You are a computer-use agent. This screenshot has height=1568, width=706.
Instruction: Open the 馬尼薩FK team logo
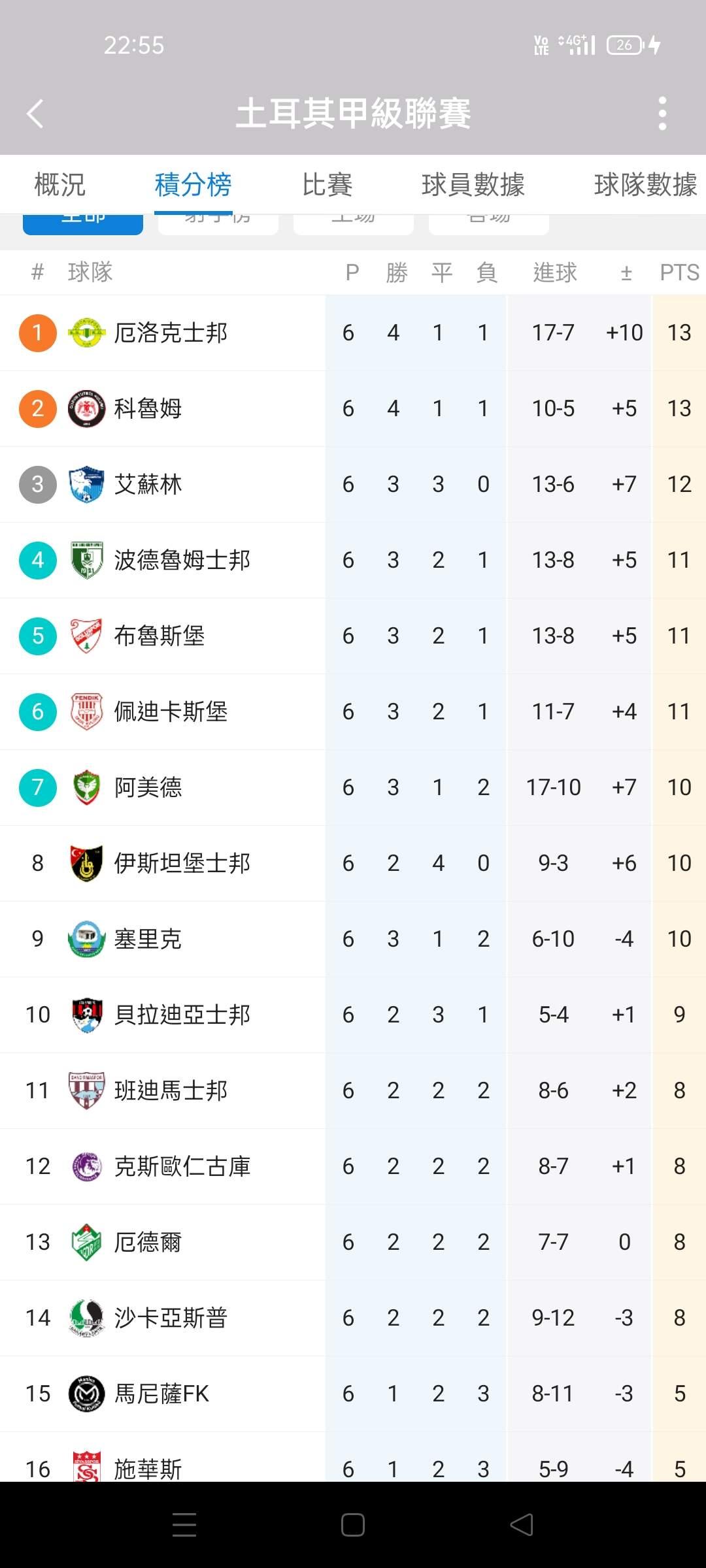click(86, 1394)
